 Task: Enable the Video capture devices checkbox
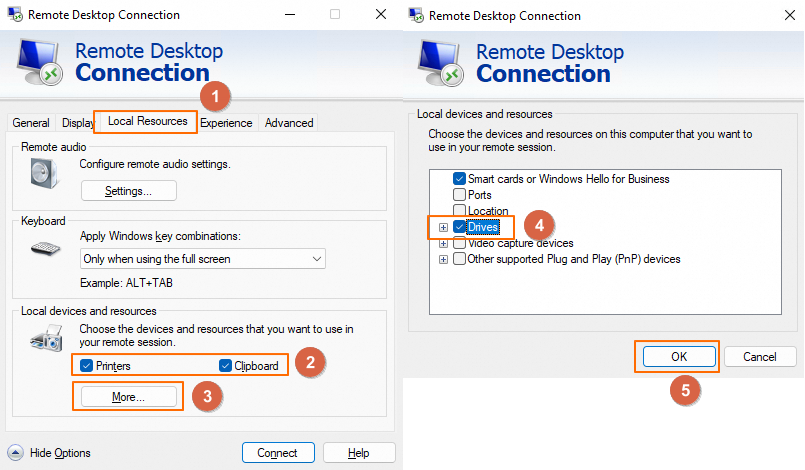[x=459, y=243]
